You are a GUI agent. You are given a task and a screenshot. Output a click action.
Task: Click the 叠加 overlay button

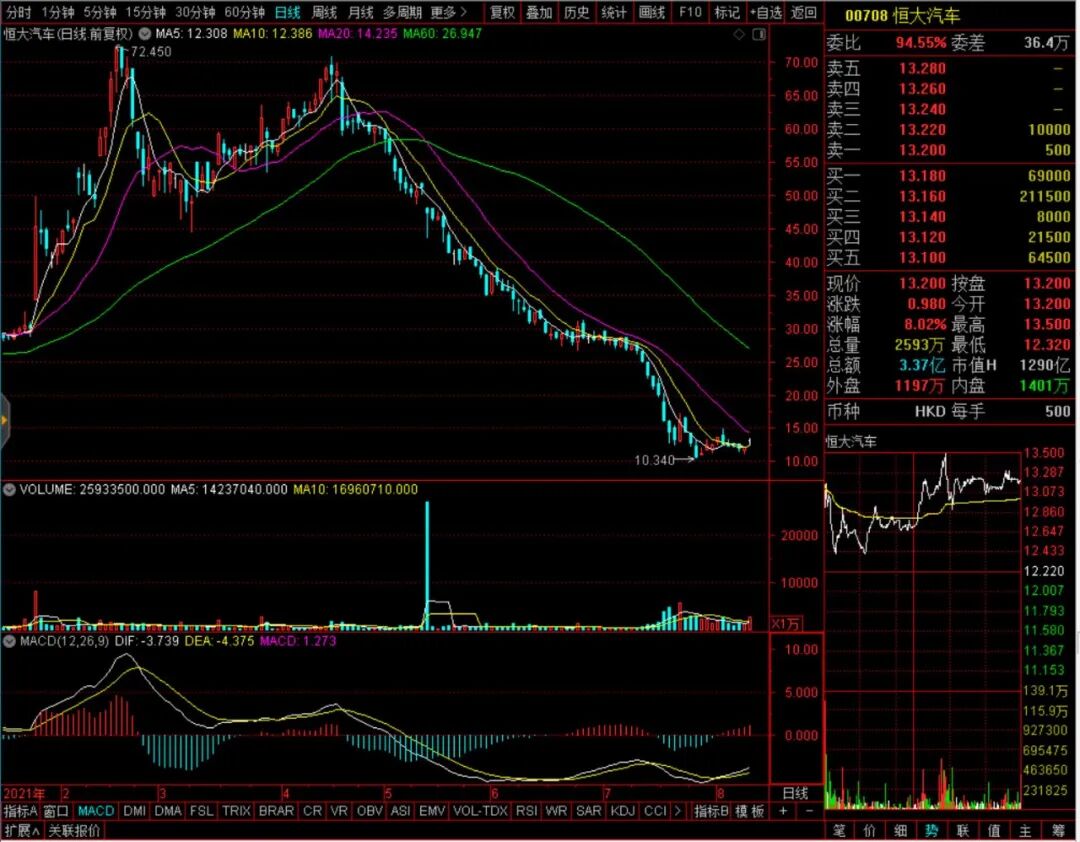[x=539, y=12]
